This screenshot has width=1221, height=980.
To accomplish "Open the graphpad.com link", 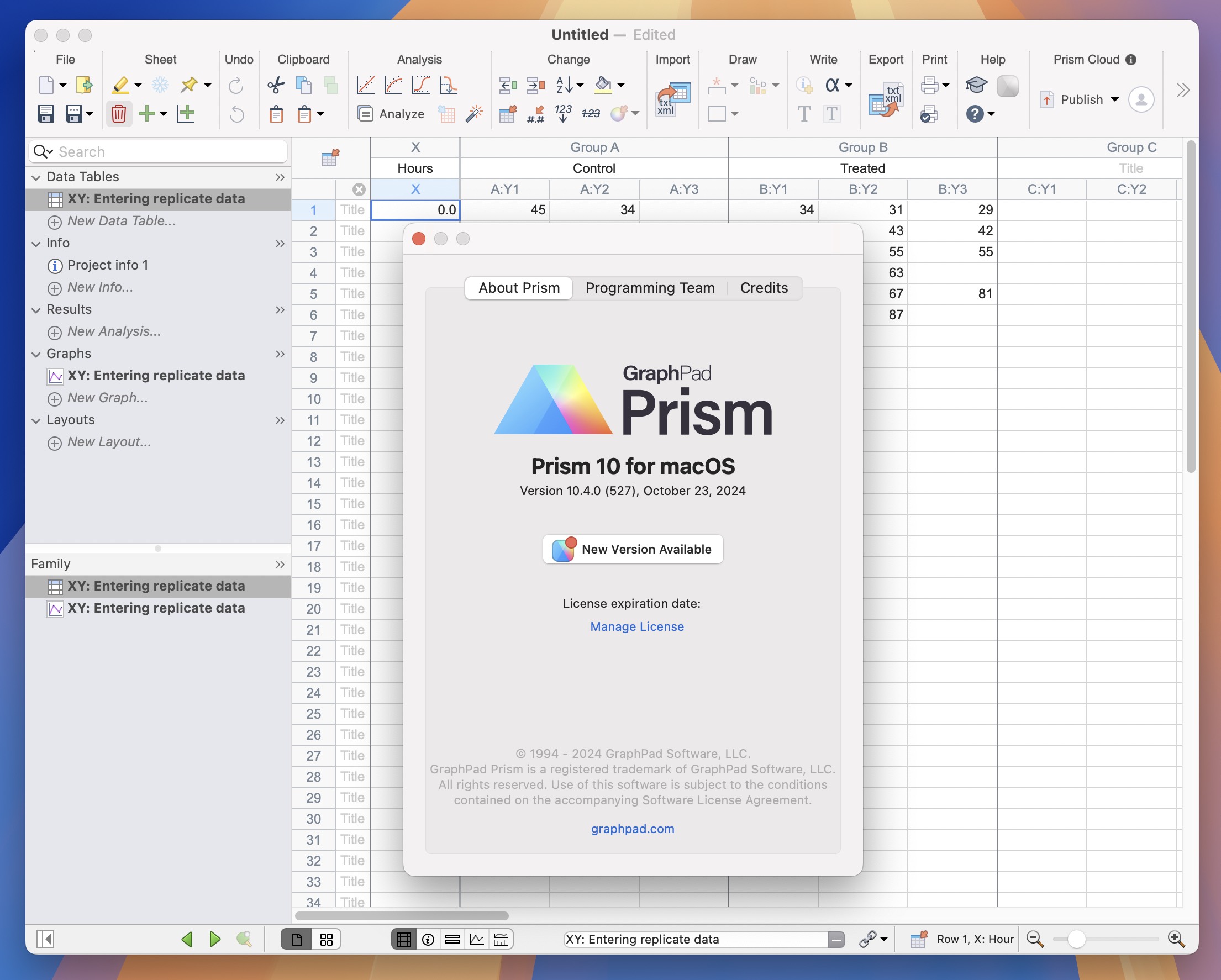I will (633, 828).
